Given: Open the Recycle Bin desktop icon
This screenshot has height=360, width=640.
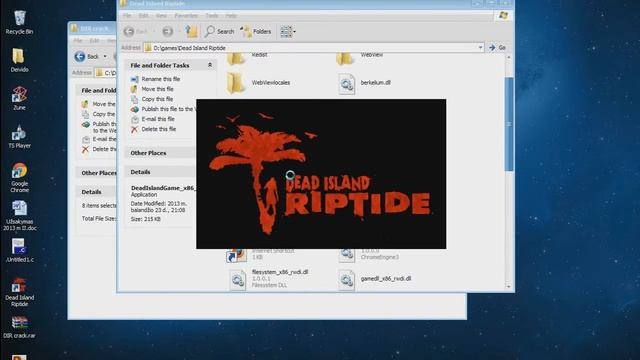Looking at the screenshot, I should 19,22.
